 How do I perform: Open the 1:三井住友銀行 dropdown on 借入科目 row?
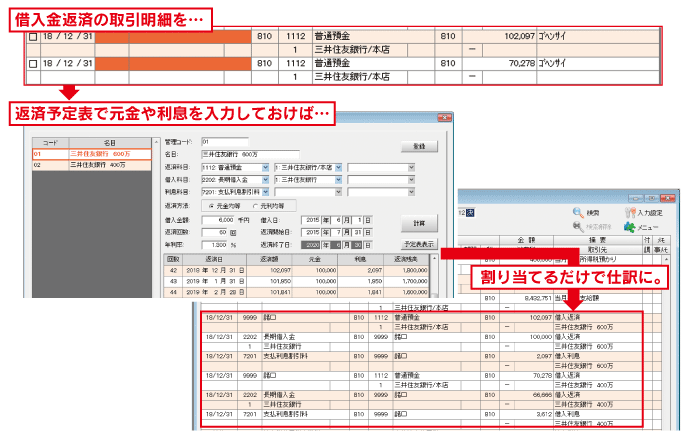[338, 180]
